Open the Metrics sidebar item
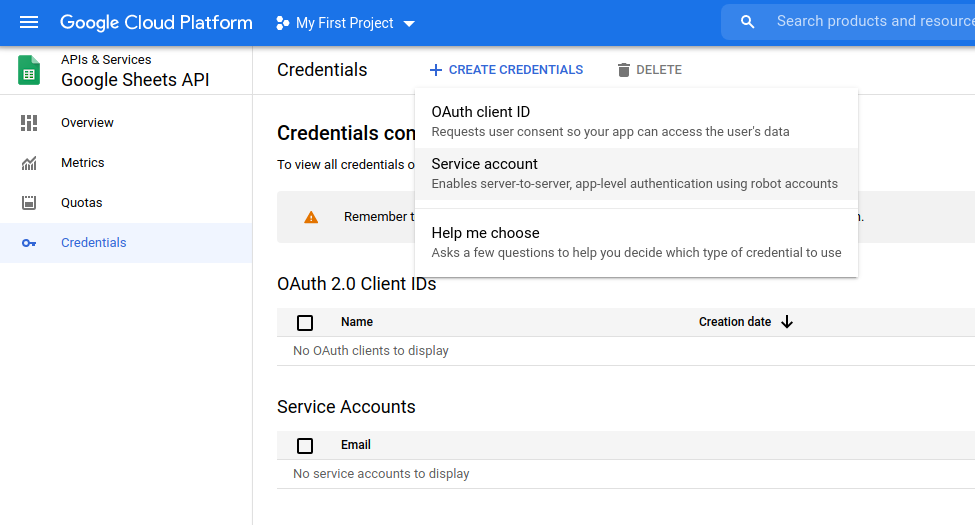Screen dimensions: 975x525 126,163
